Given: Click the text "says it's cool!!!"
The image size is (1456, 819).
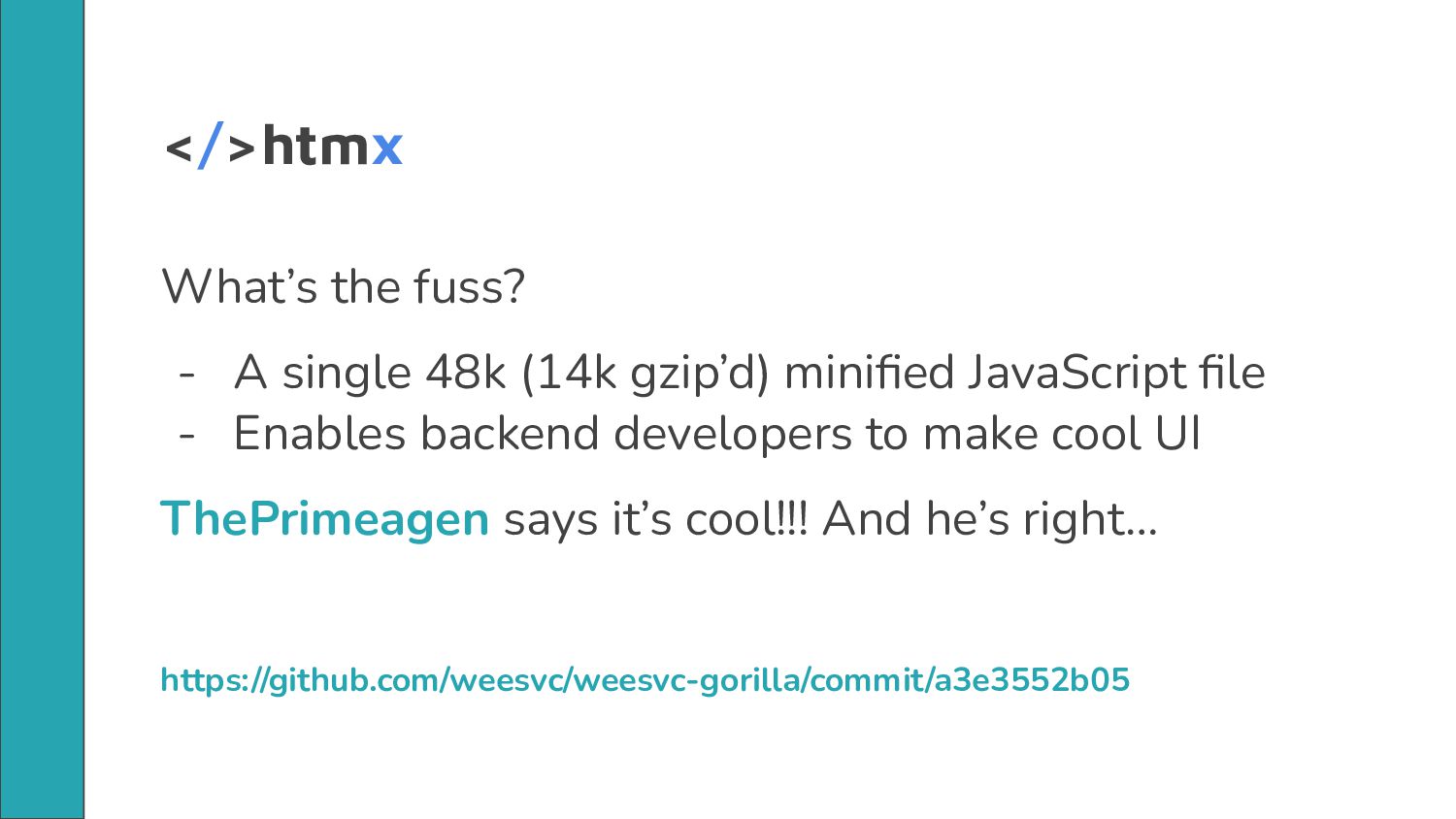Looking at the screenshot, I should click(x=655, y=518).
